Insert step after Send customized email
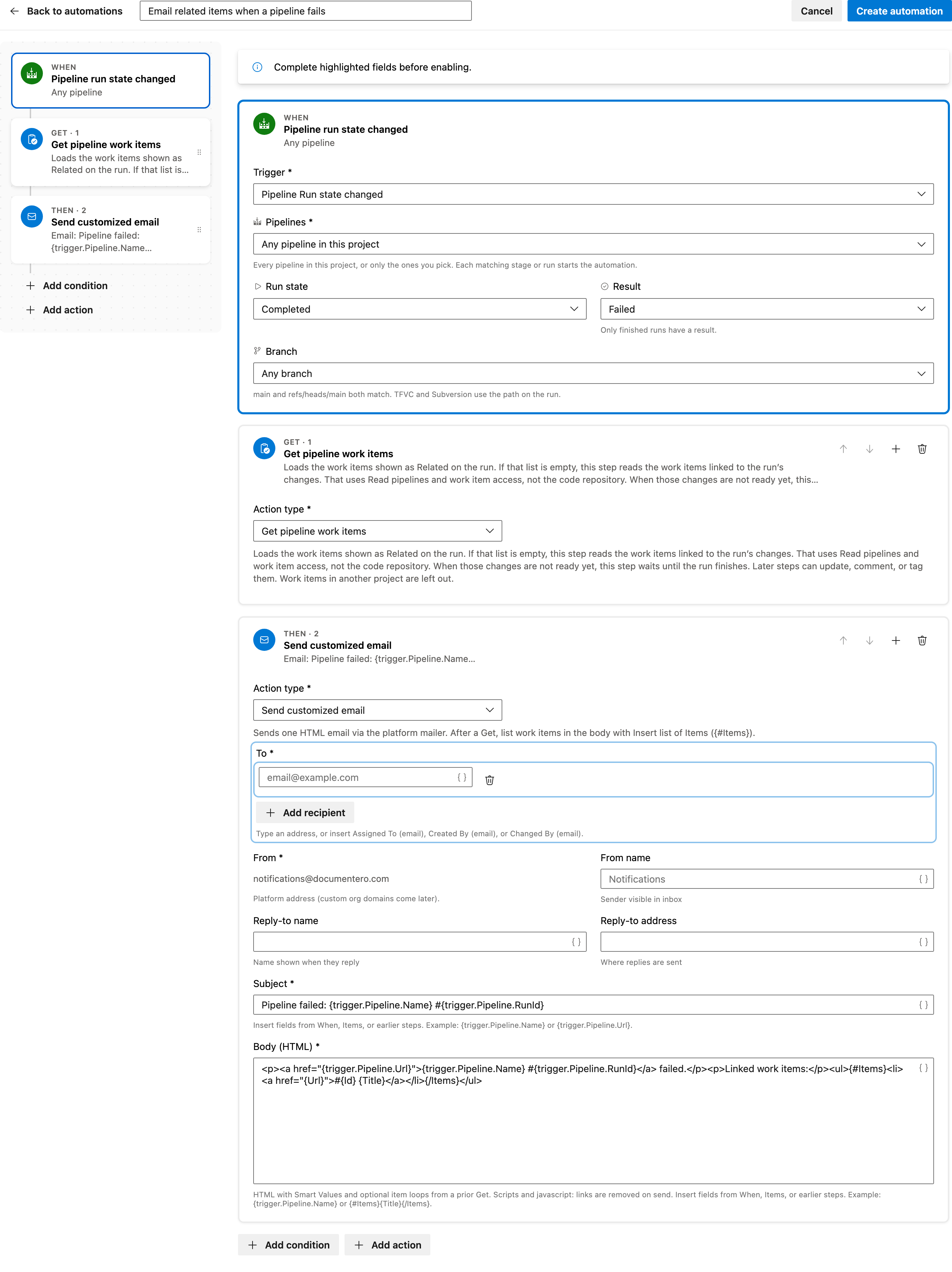This screenshot has height=1272, width=952. click(896, 640)
